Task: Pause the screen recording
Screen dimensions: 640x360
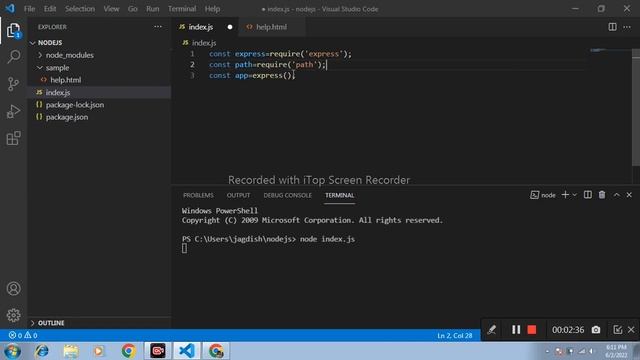Action: [x=516, y=329]
